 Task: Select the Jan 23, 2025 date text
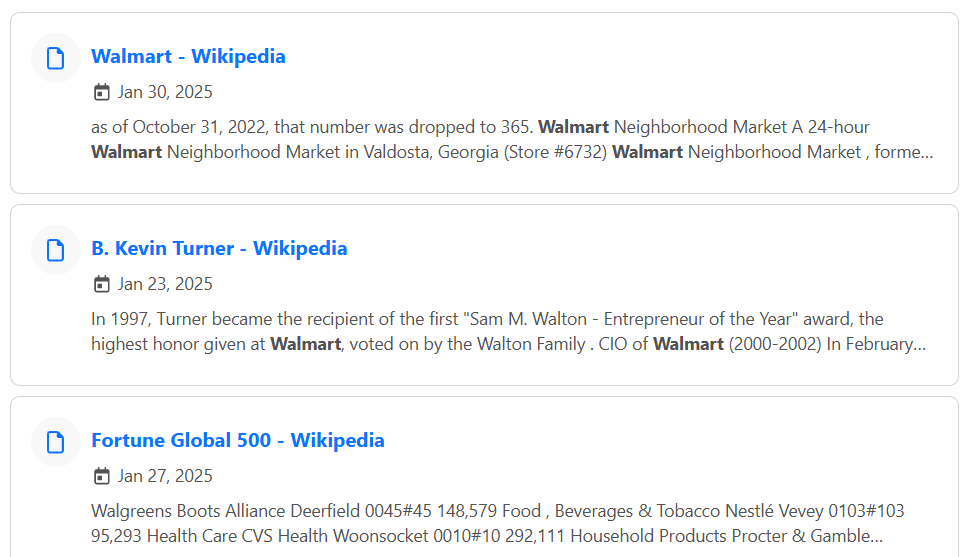pyautogui.click(x=165, y=284)
